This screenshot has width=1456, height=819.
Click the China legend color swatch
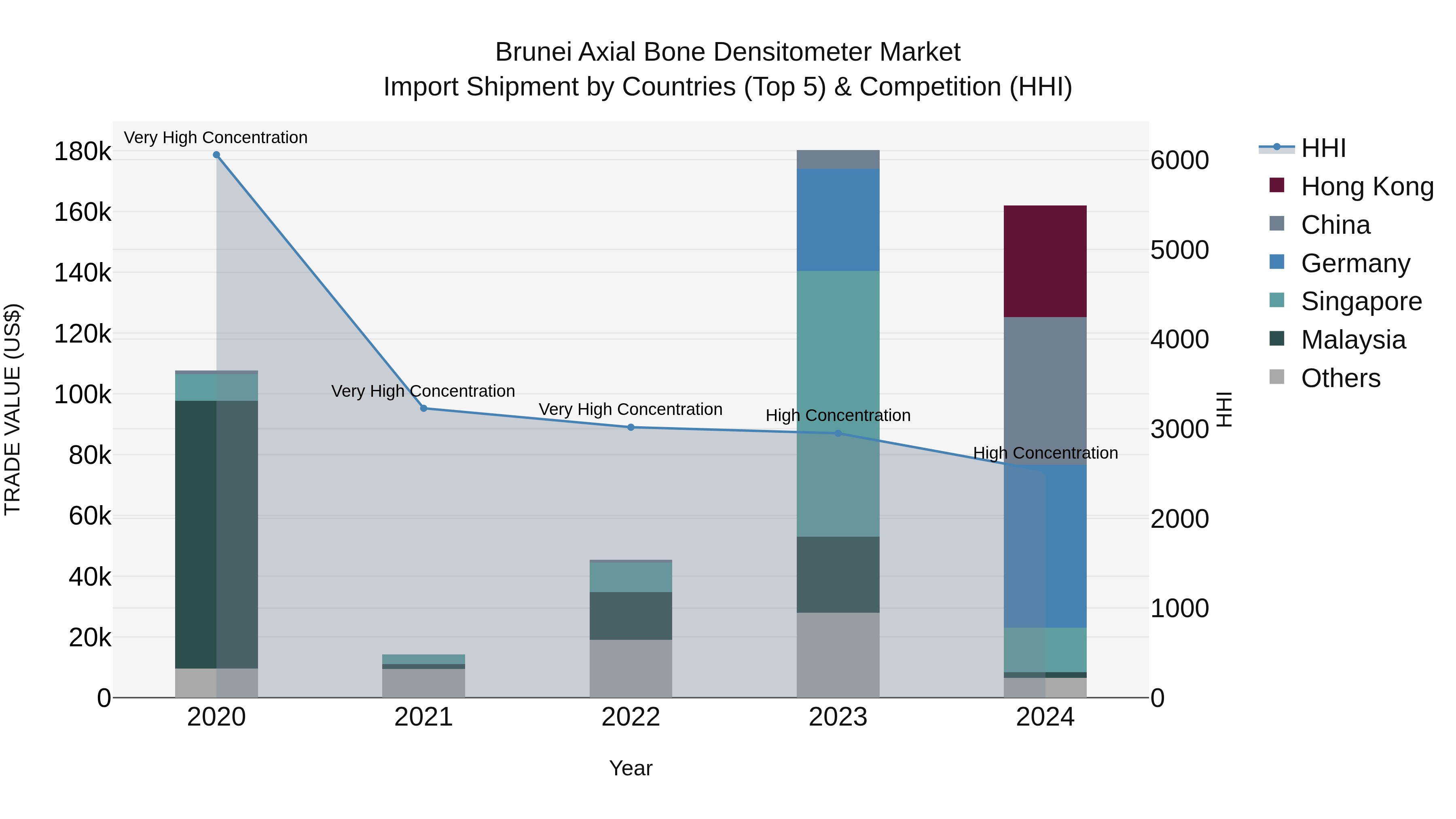click(x=1276, y=223)
